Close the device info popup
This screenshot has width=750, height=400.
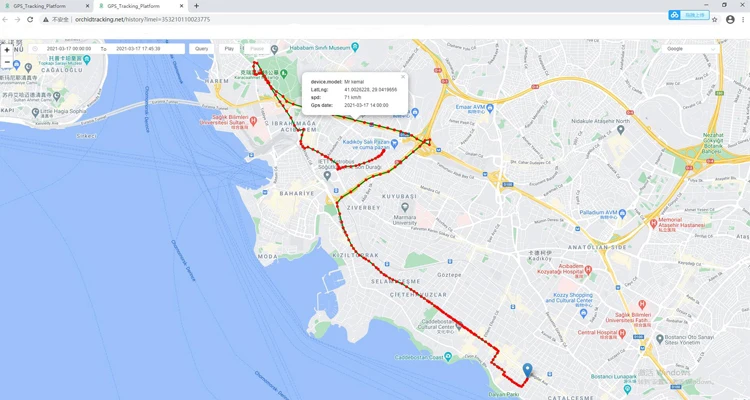coord(403,77)
